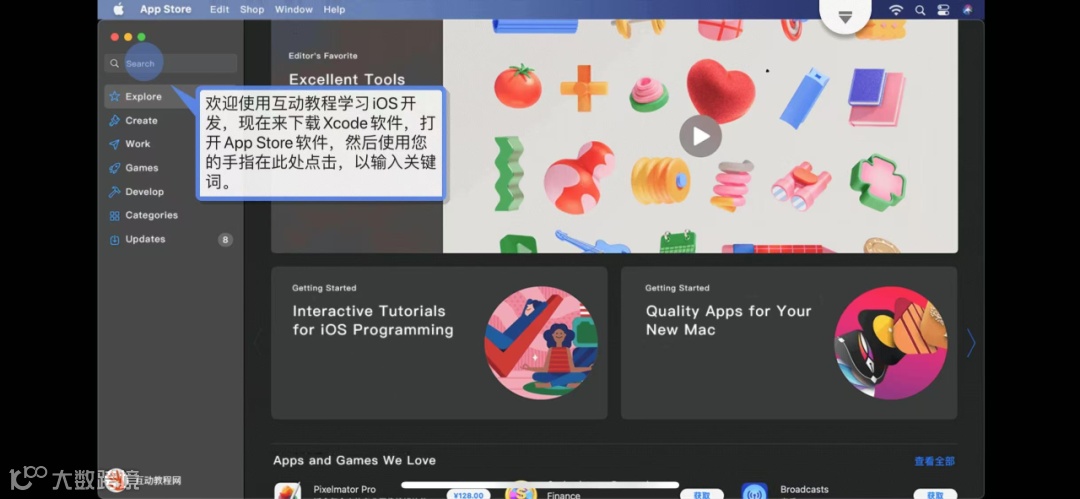Viewport: 1080px width, 499px height.
Task: Click the Finance app icon
Action: [521, 491]
